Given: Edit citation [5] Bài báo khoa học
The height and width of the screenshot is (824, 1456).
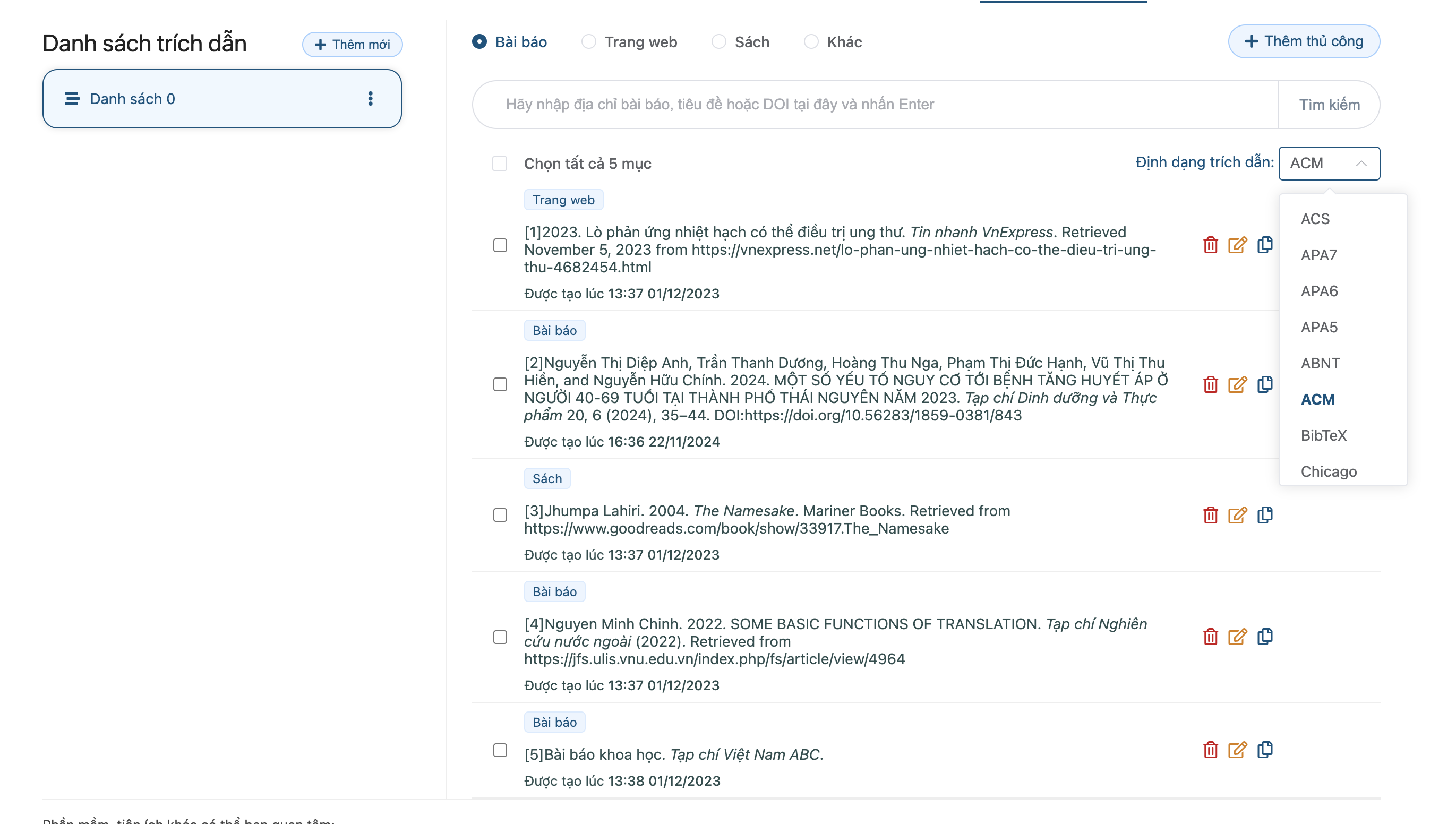Looking at the screenshot, I should [x=1238, y=750].
